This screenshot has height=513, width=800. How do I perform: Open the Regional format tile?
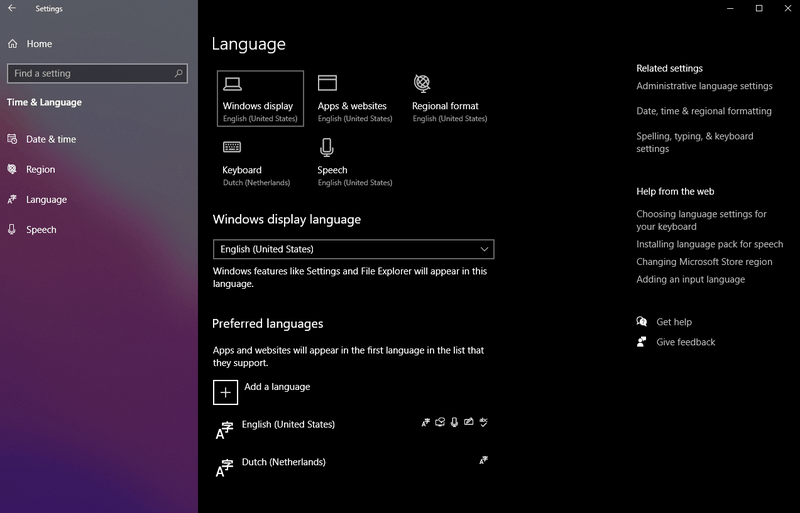click(x=449, y=99)
